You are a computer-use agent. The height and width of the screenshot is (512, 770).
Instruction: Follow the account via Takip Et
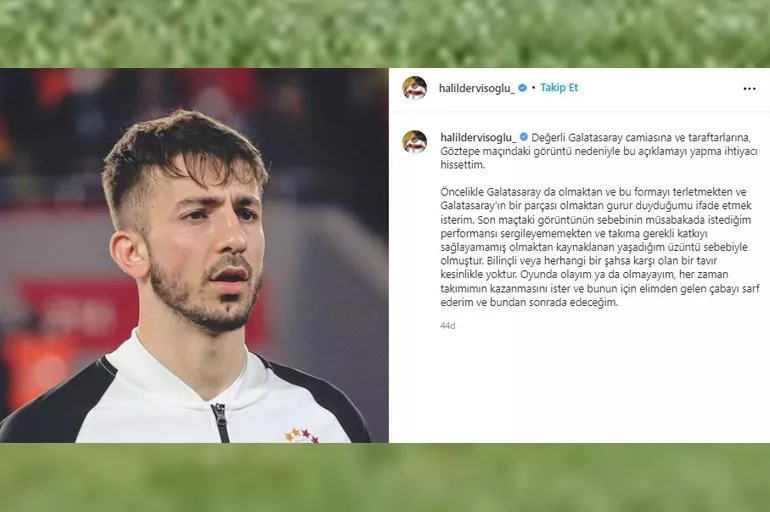point(559,88)
